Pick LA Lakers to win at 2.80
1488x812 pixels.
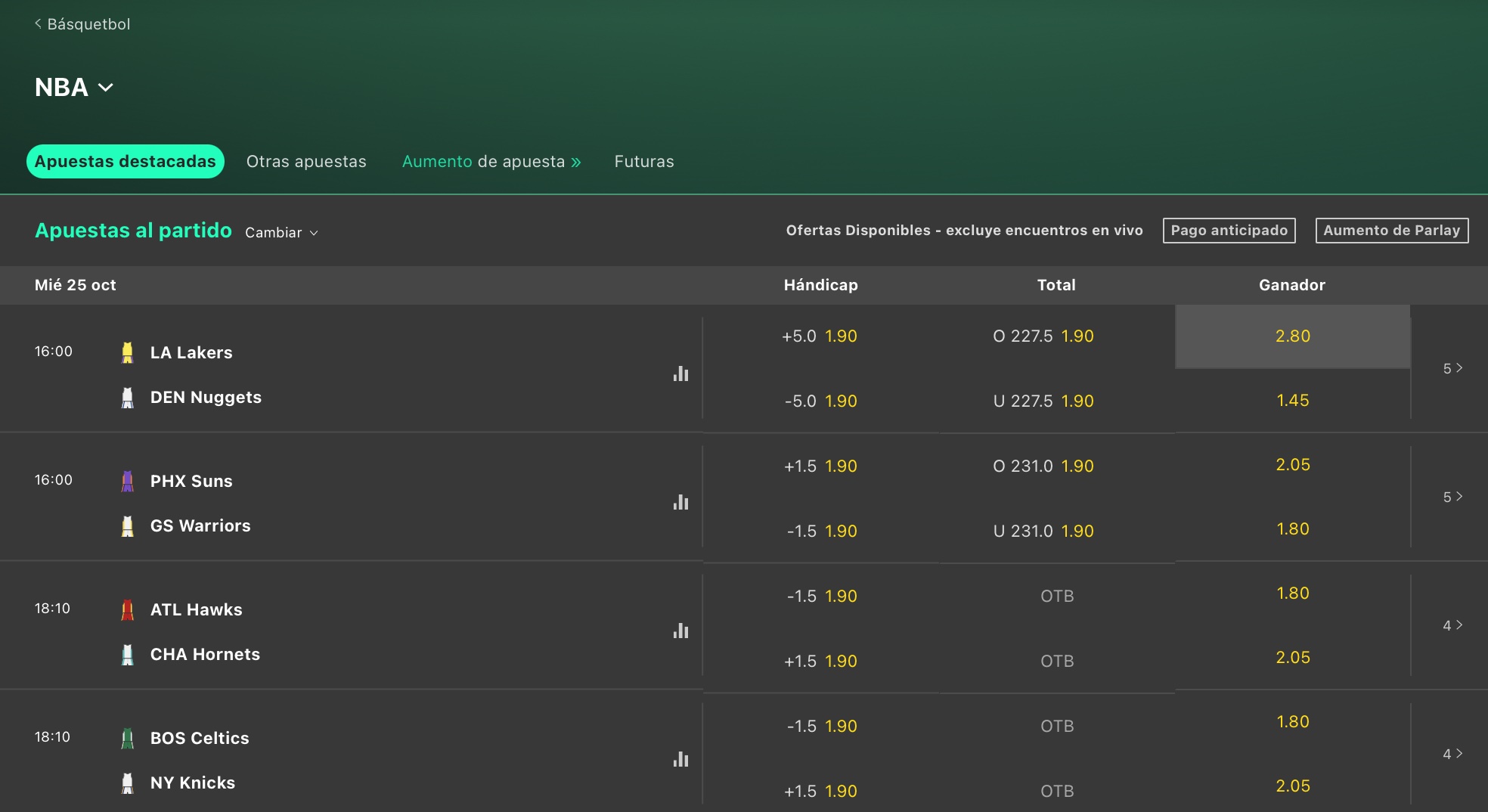pyautogui.click(x=1293, y=336)
